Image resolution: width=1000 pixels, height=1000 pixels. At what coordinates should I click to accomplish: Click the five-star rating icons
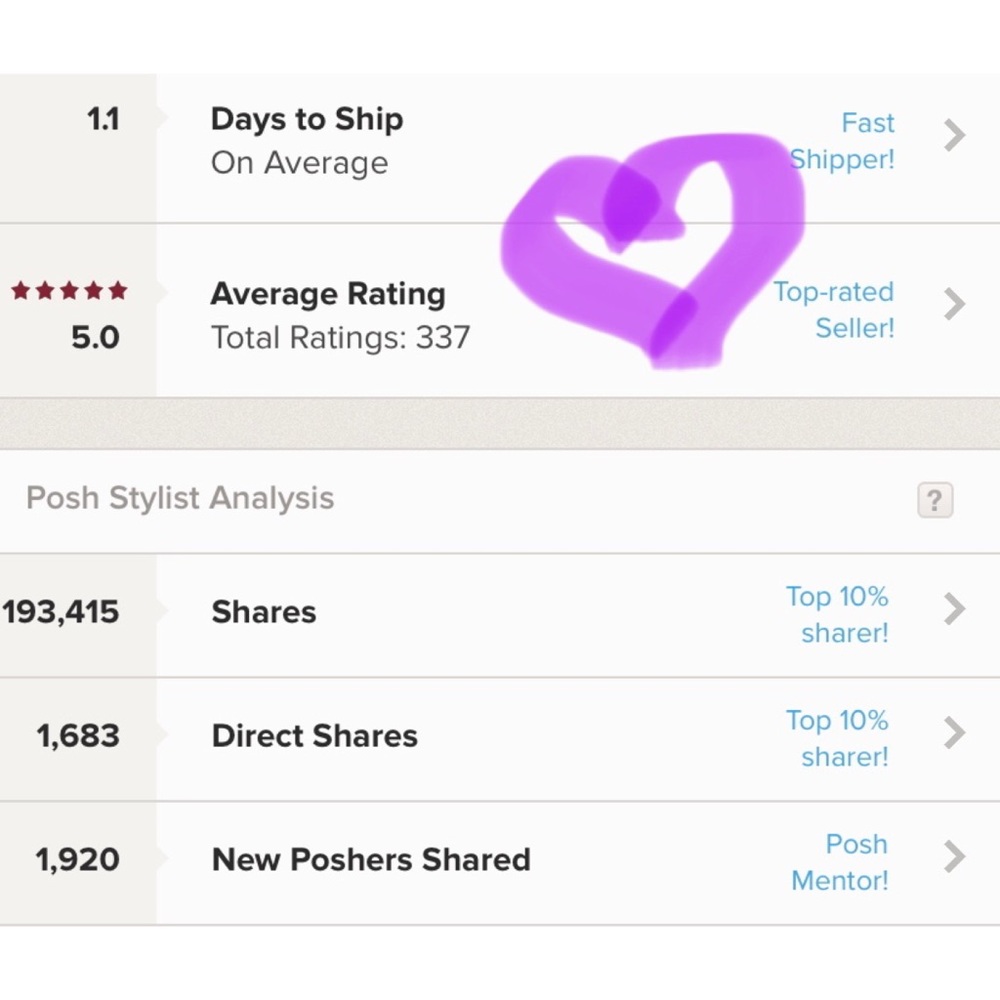pyautogui.click(x=69, y=291)
